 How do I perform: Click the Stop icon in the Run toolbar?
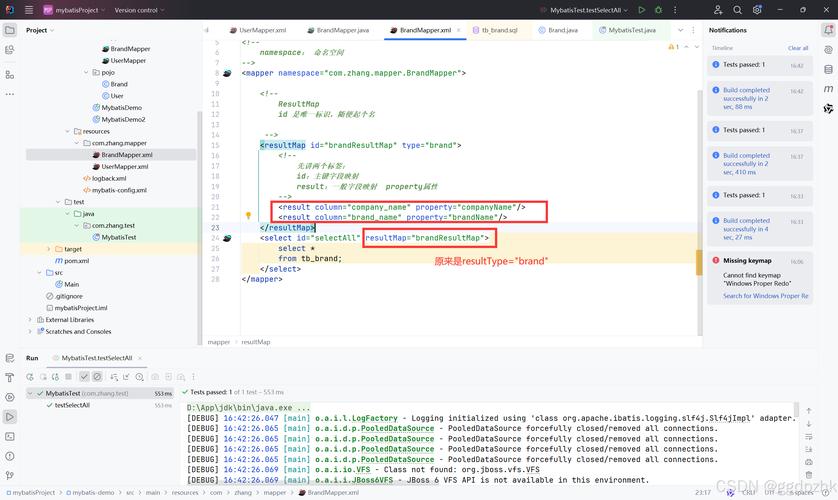[x=70, y=376]
